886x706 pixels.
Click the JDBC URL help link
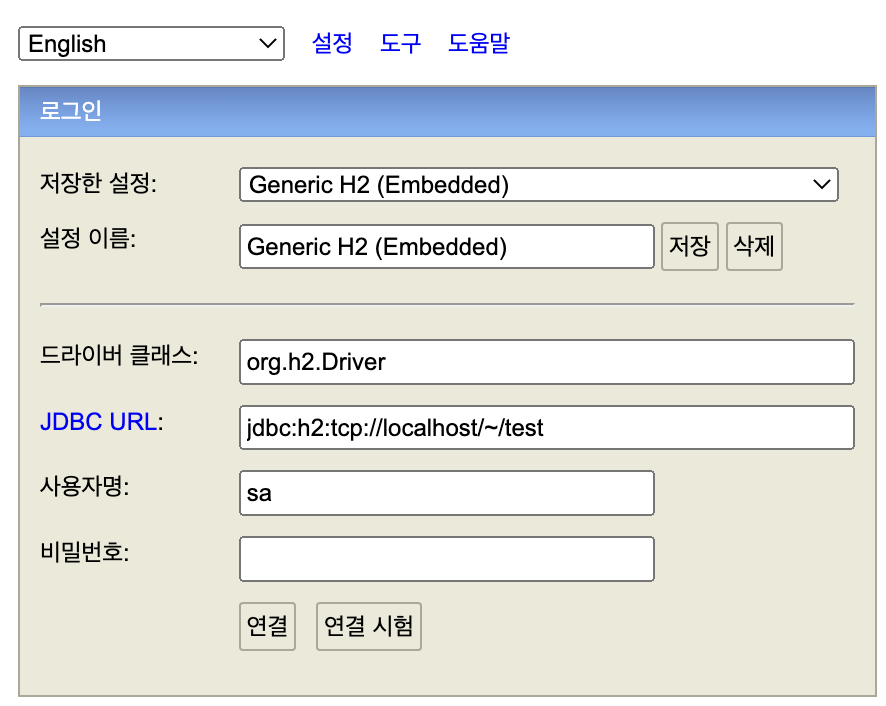pyautogui.click(x=98, y=422)
